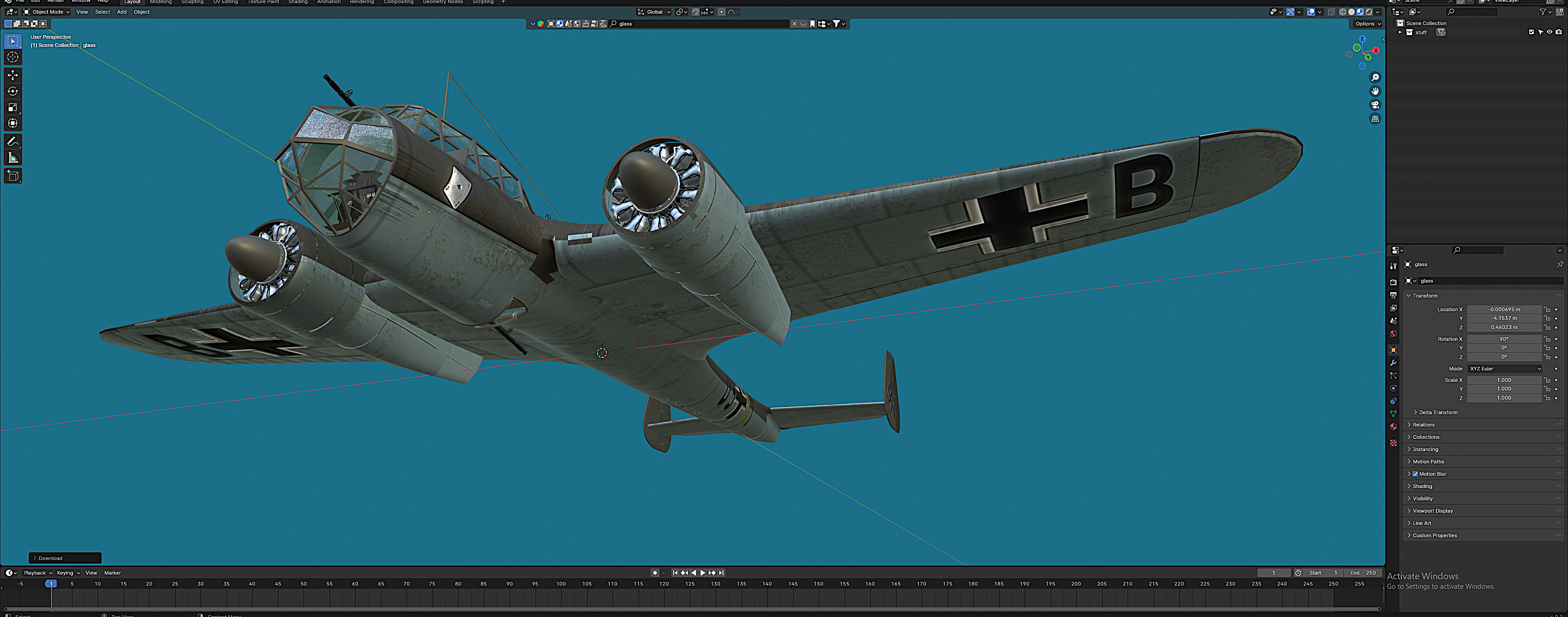This screenshot has height=617, width=1568.
Task: Open the Texture properties tab (checkerboard)
Action: [1393, 443]
